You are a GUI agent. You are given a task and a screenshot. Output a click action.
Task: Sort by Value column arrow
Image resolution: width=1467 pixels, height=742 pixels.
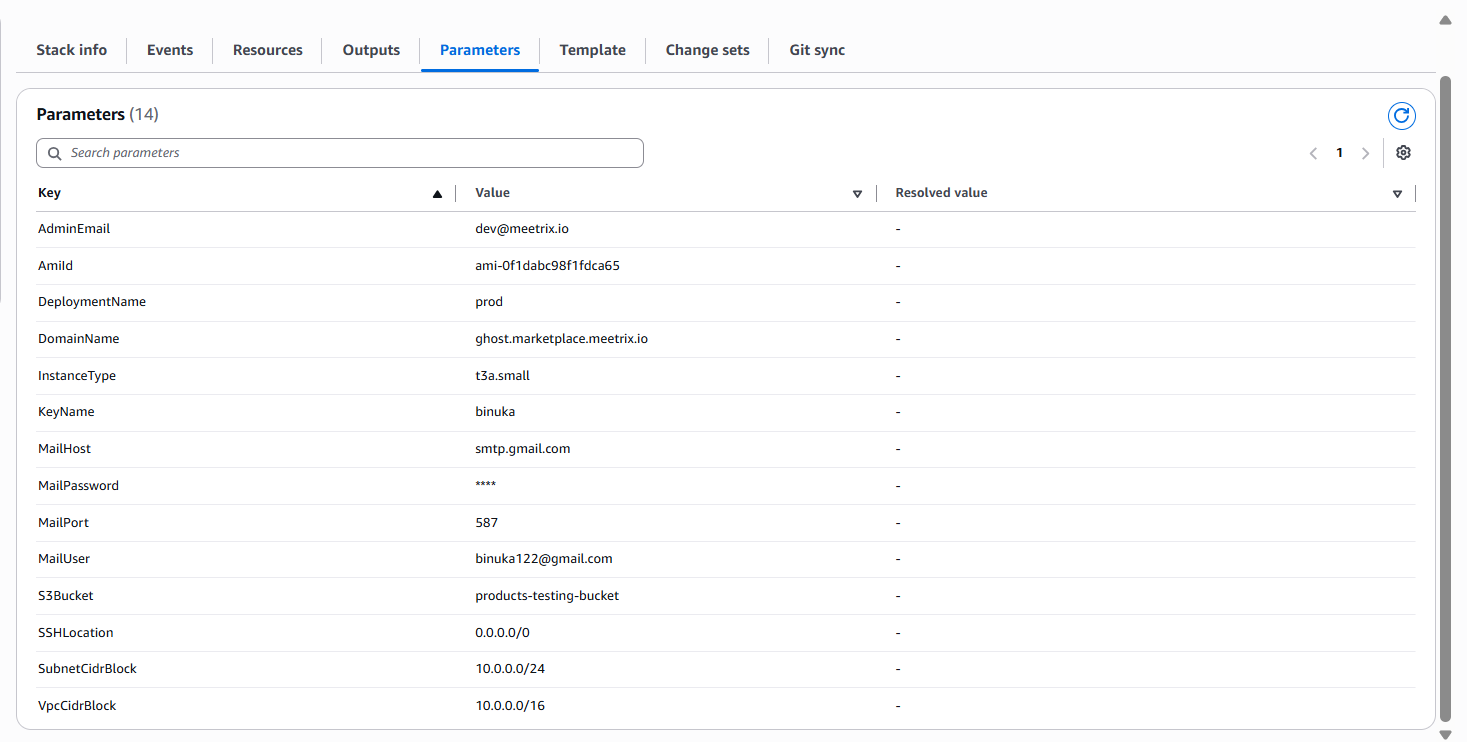click(857, 194)
